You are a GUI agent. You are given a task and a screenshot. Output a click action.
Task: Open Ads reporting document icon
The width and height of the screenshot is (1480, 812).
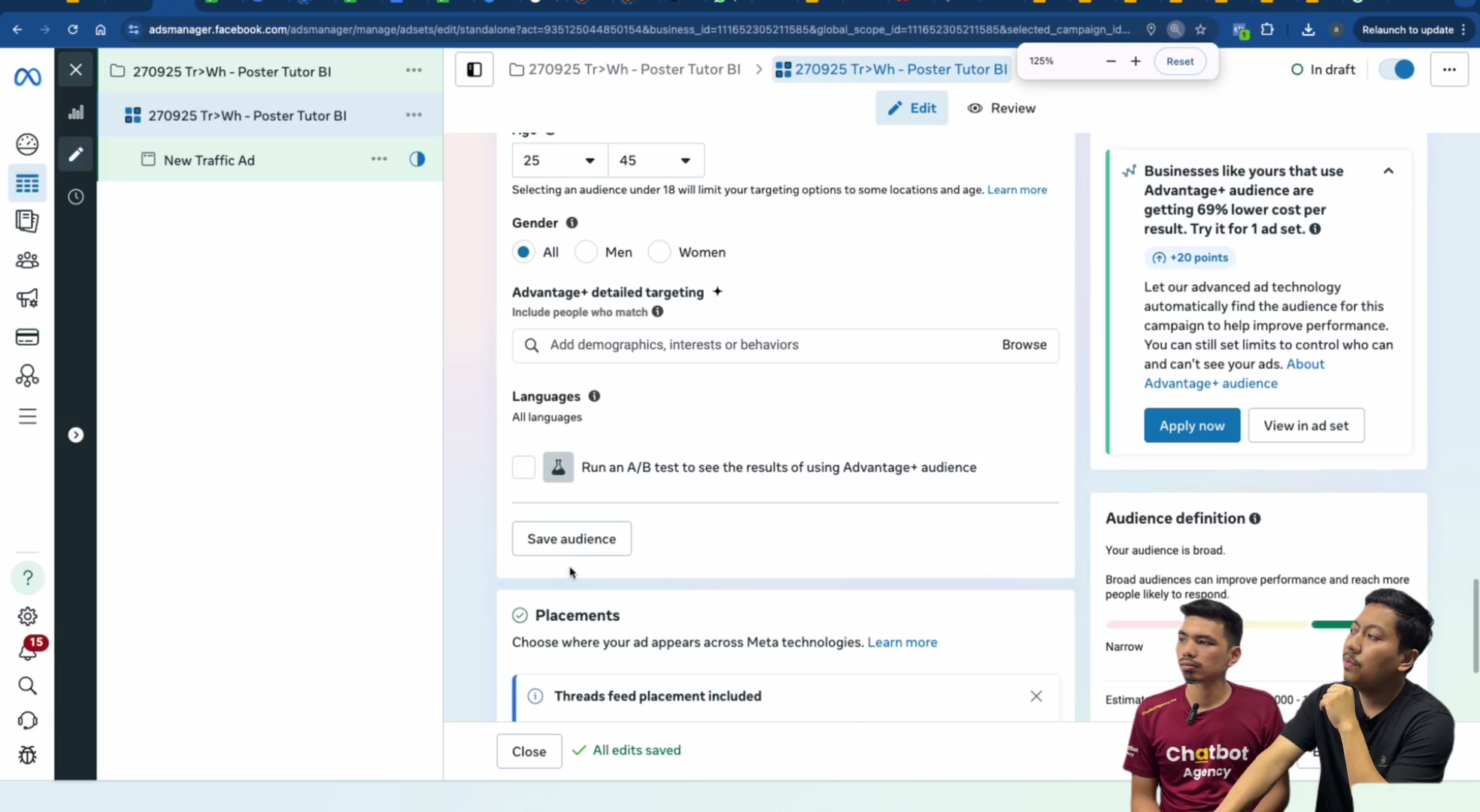click(27, 221)
